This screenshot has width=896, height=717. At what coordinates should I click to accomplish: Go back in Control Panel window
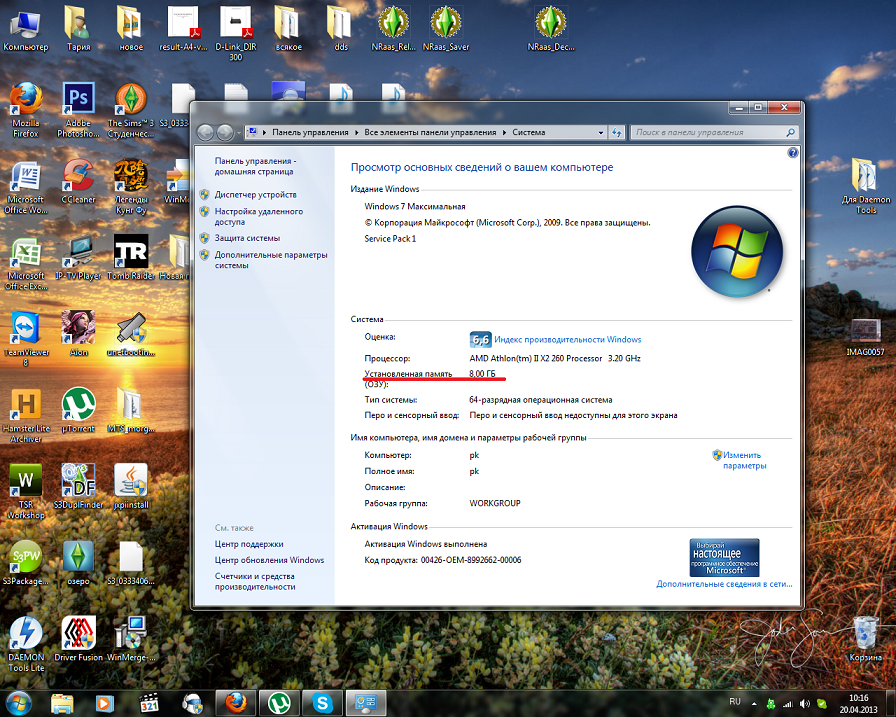(x=205, y=133)
